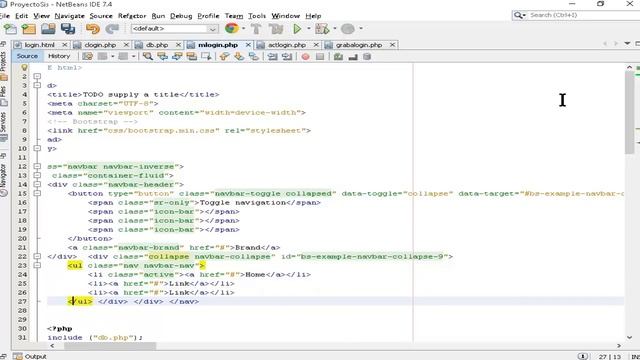Open Services side panel
This screenshot has height=360, width=640.
click(4, 127)
